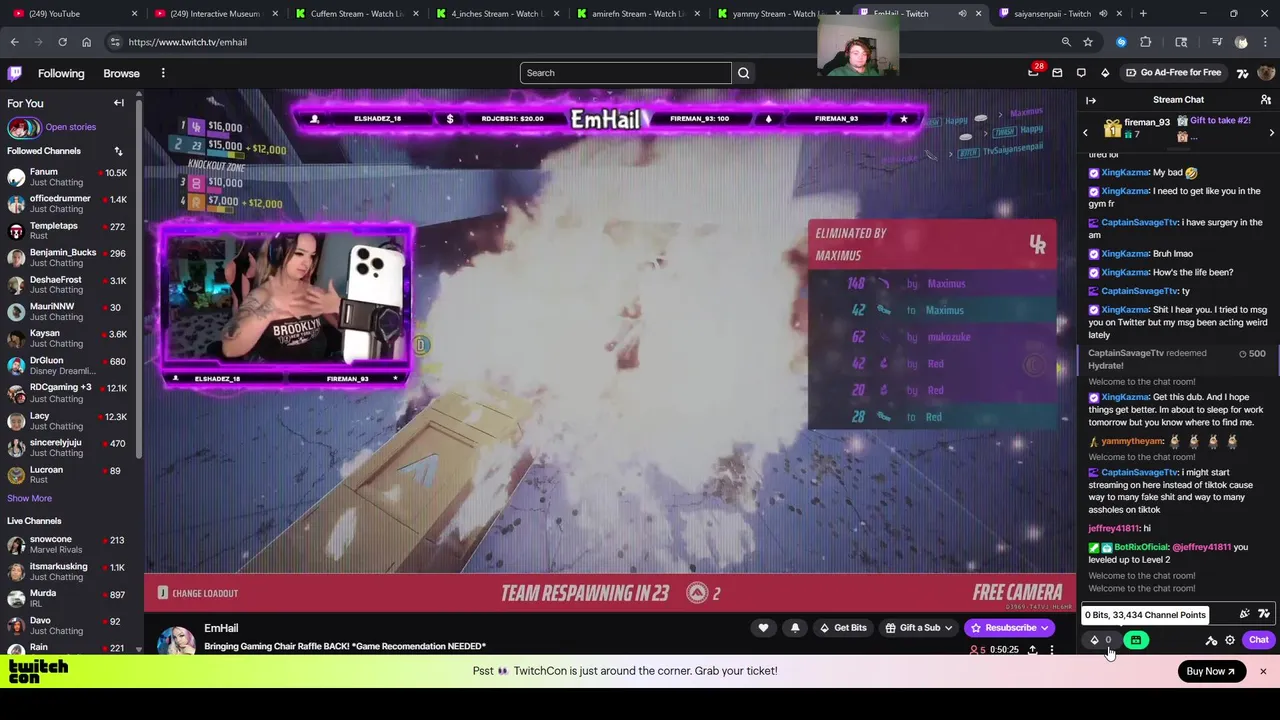Open Chrome media controls icon
This screenshot has width=1280, height=720.
pyautogui.click(x=1217, y=42)
